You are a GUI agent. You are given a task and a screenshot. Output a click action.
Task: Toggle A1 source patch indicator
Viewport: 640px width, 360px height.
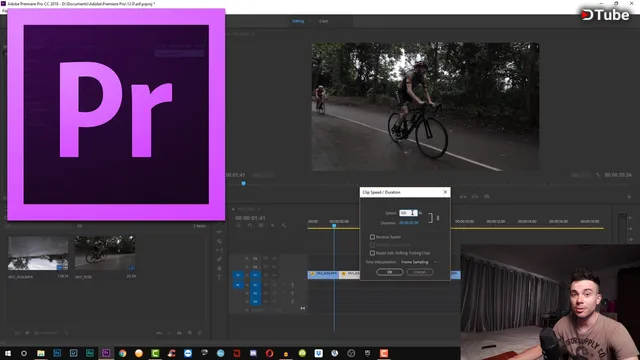(x=238, y=284)
